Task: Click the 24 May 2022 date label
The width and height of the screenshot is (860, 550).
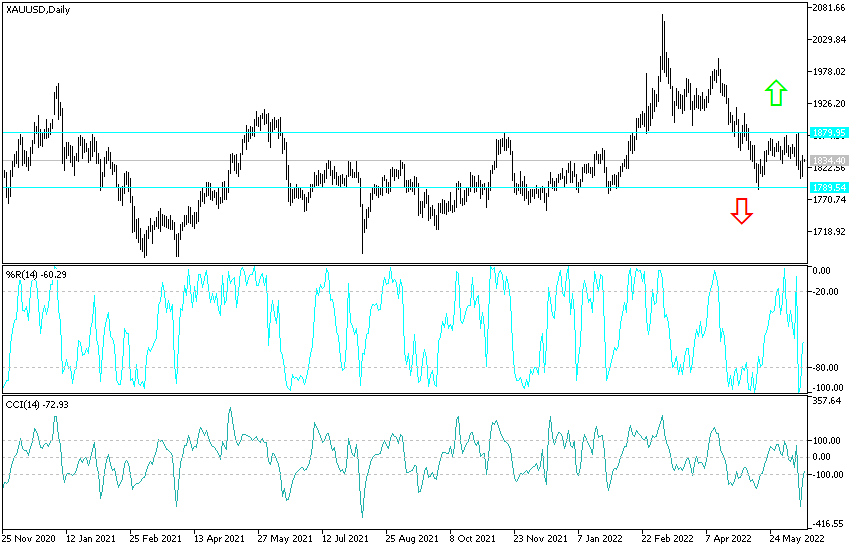Action: pos(796,538)
